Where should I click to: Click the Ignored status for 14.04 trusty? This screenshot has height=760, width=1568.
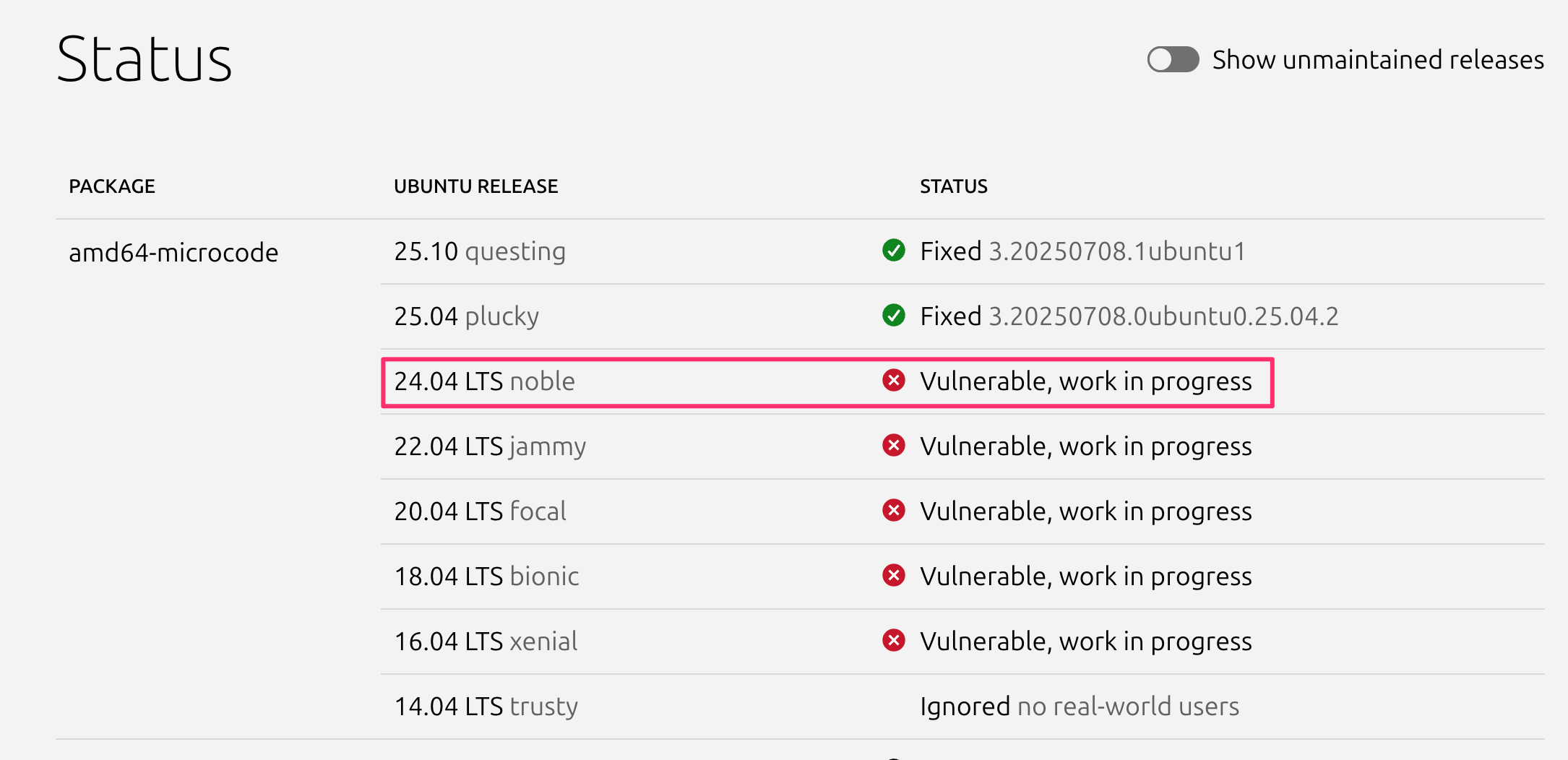click(965, 706)
